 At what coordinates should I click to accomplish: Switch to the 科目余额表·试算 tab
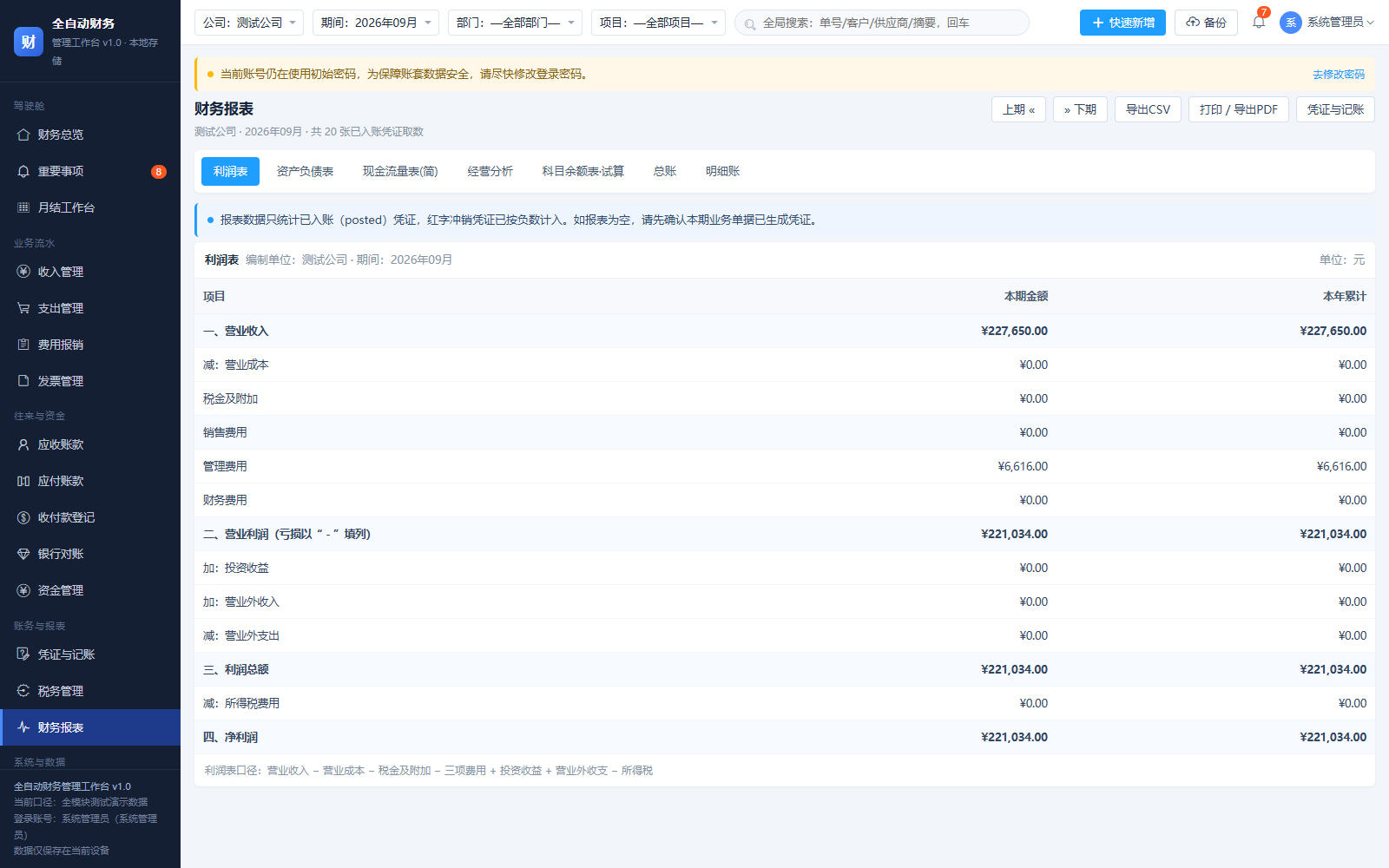coord(583,172)
